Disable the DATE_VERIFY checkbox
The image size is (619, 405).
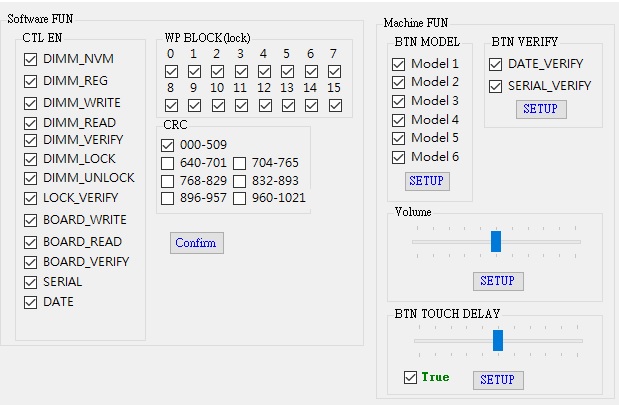[x=496, y=64]
